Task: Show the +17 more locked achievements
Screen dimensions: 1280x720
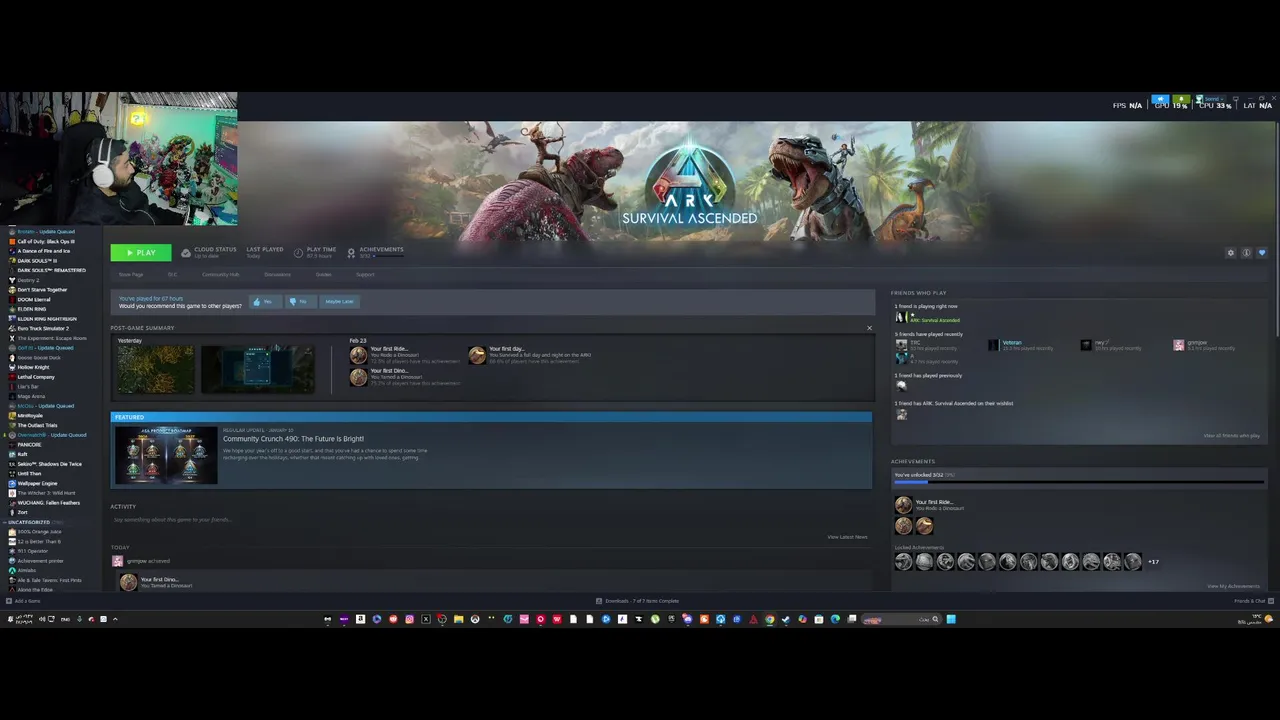Action: click(1153, 562)
